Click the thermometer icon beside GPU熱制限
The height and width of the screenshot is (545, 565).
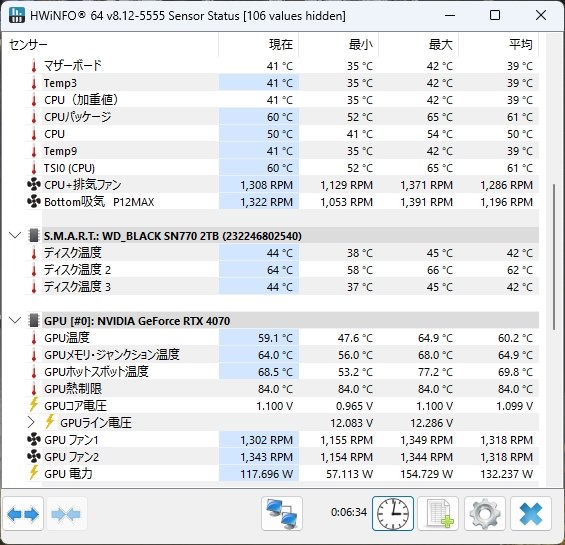(x=34, y=389)
